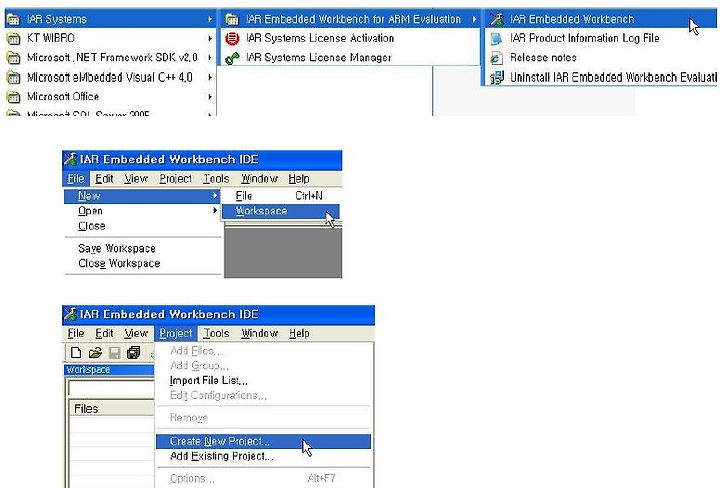Expand the Microsoft Office submenu arrow
720x488 pixels.
210,97
